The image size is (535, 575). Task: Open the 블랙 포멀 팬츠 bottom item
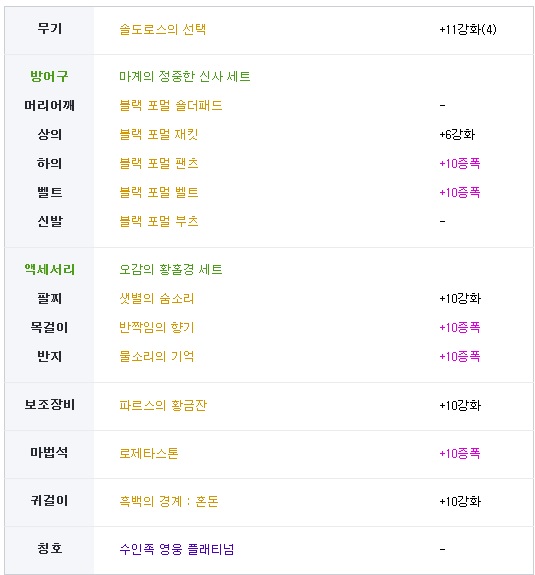158,164
